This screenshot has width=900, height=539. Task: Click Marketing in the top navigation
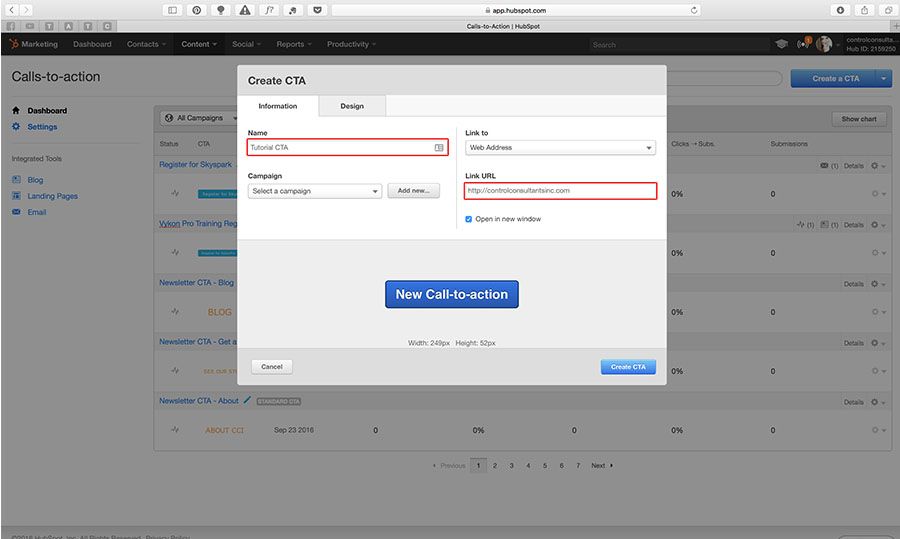click(x=39, y=44)
